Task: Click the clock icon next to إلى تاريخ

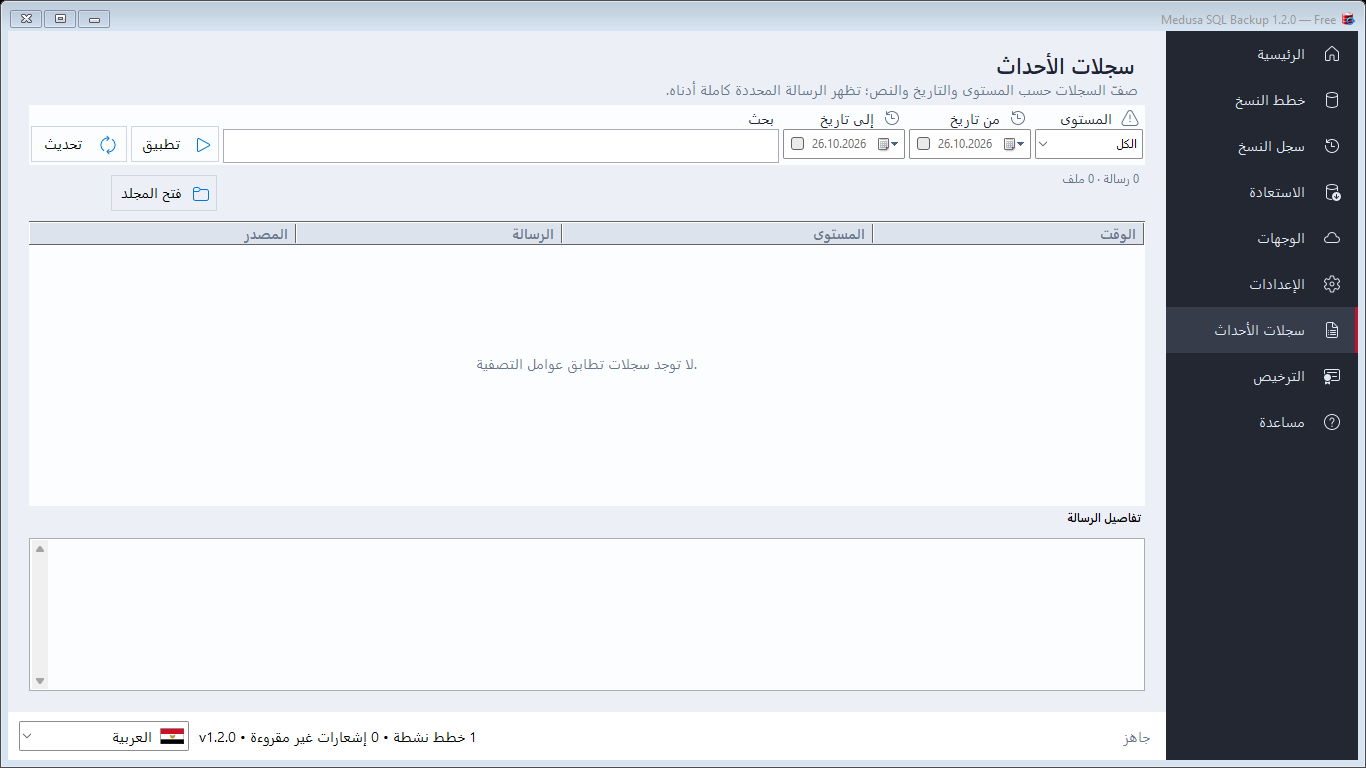Action: click(892, 118)
